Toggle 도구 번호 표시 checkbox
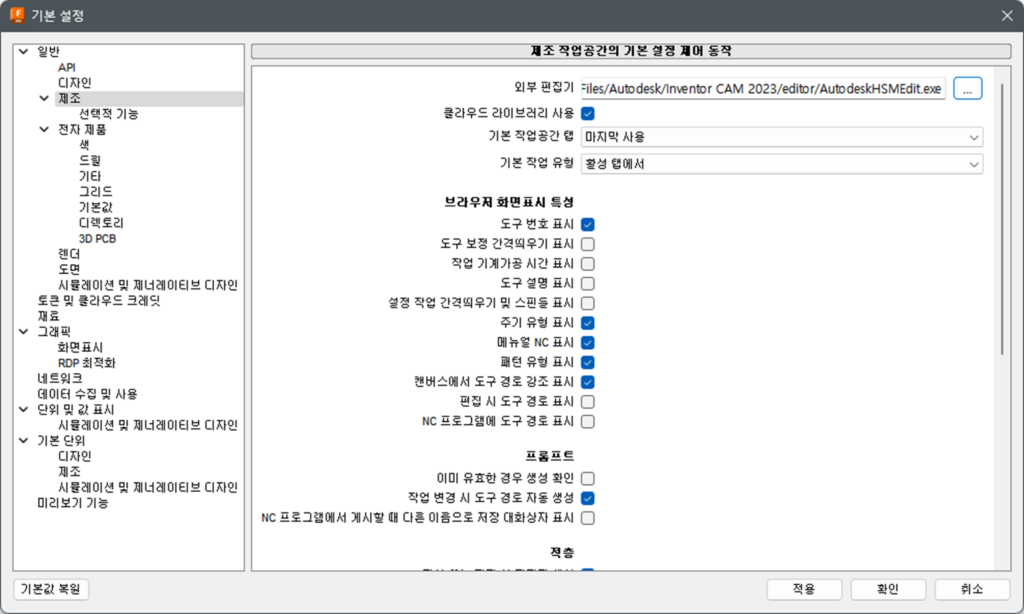 coord(588,225)
